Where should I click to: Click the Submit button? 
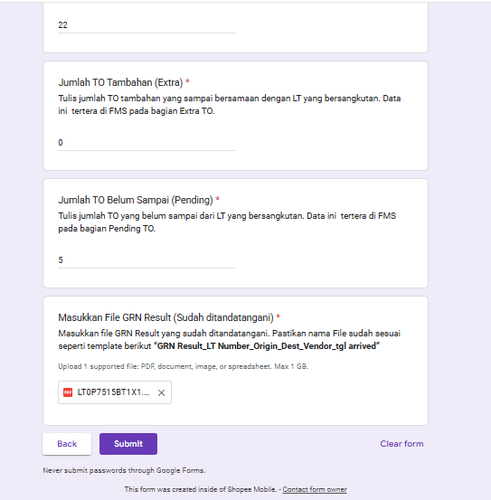[128, 444]
